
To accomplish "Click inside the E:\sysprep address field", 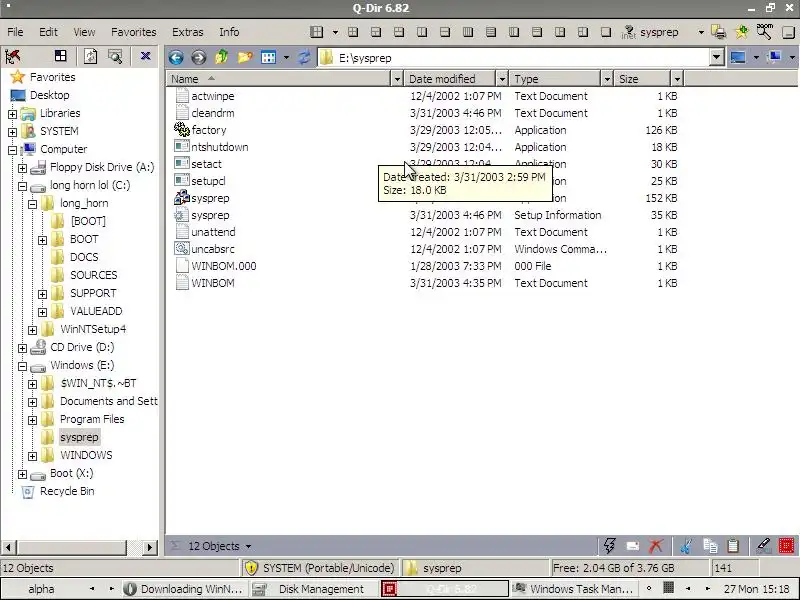I will [514, 58].
